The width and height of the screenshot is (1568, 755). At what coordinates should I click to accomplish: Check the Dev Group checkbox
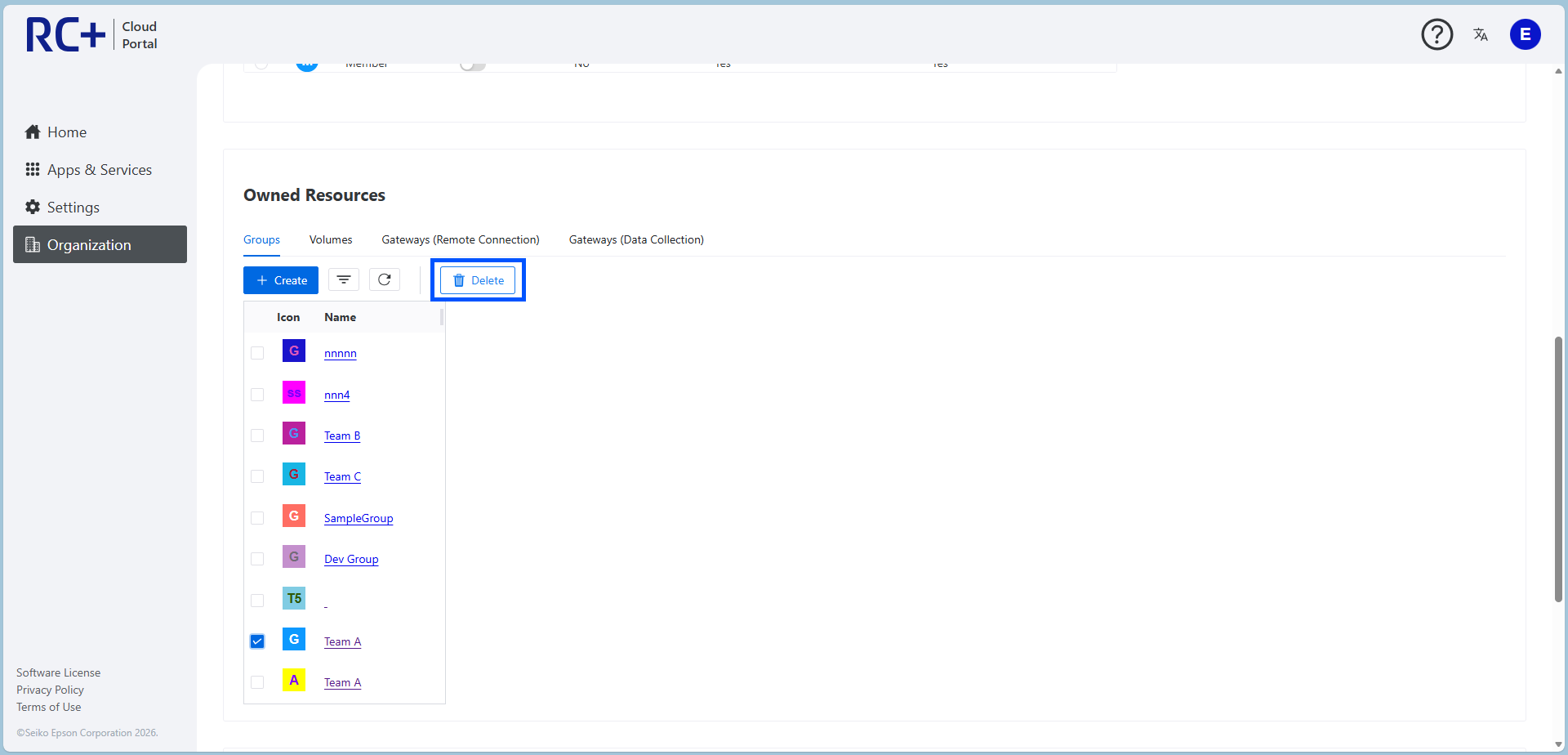[257, 559]
